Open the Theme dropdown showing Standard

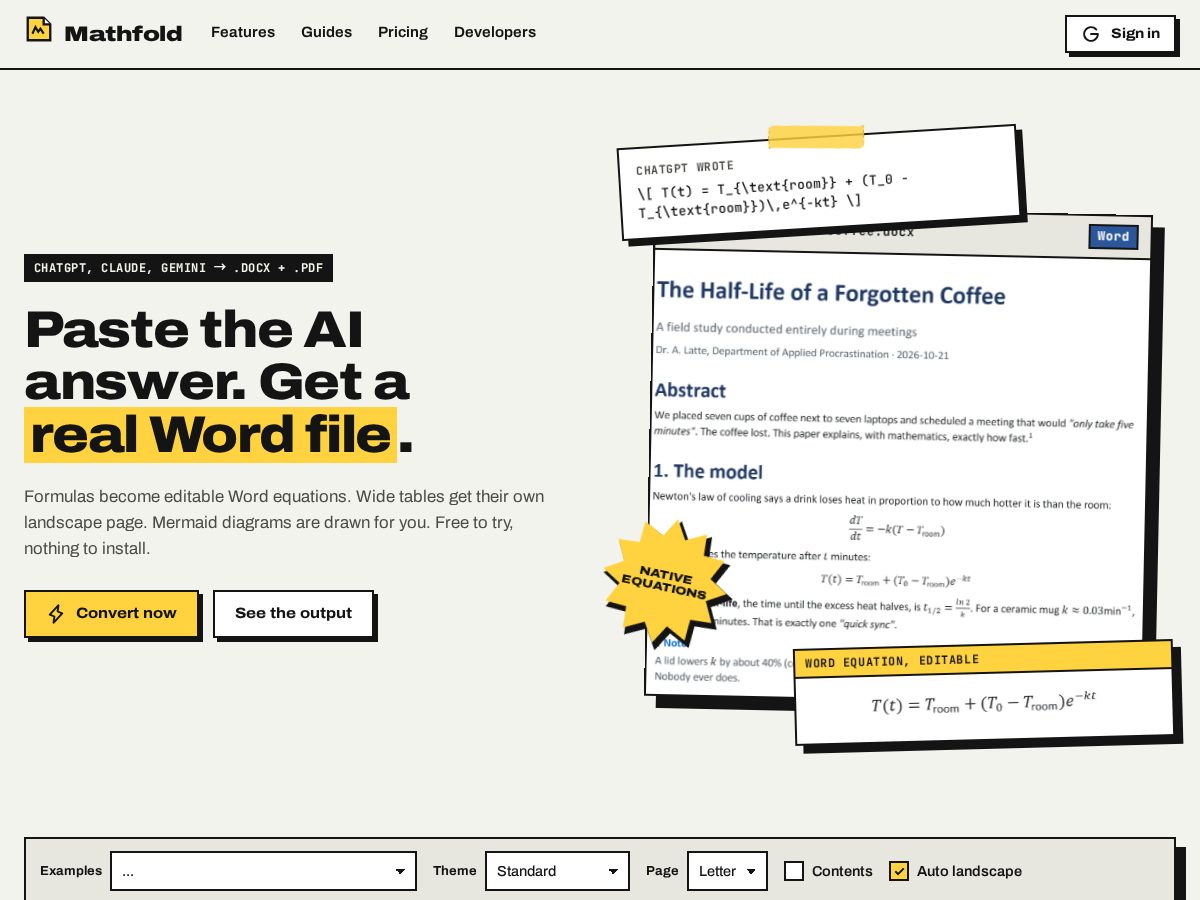click(x=557, y=871)
